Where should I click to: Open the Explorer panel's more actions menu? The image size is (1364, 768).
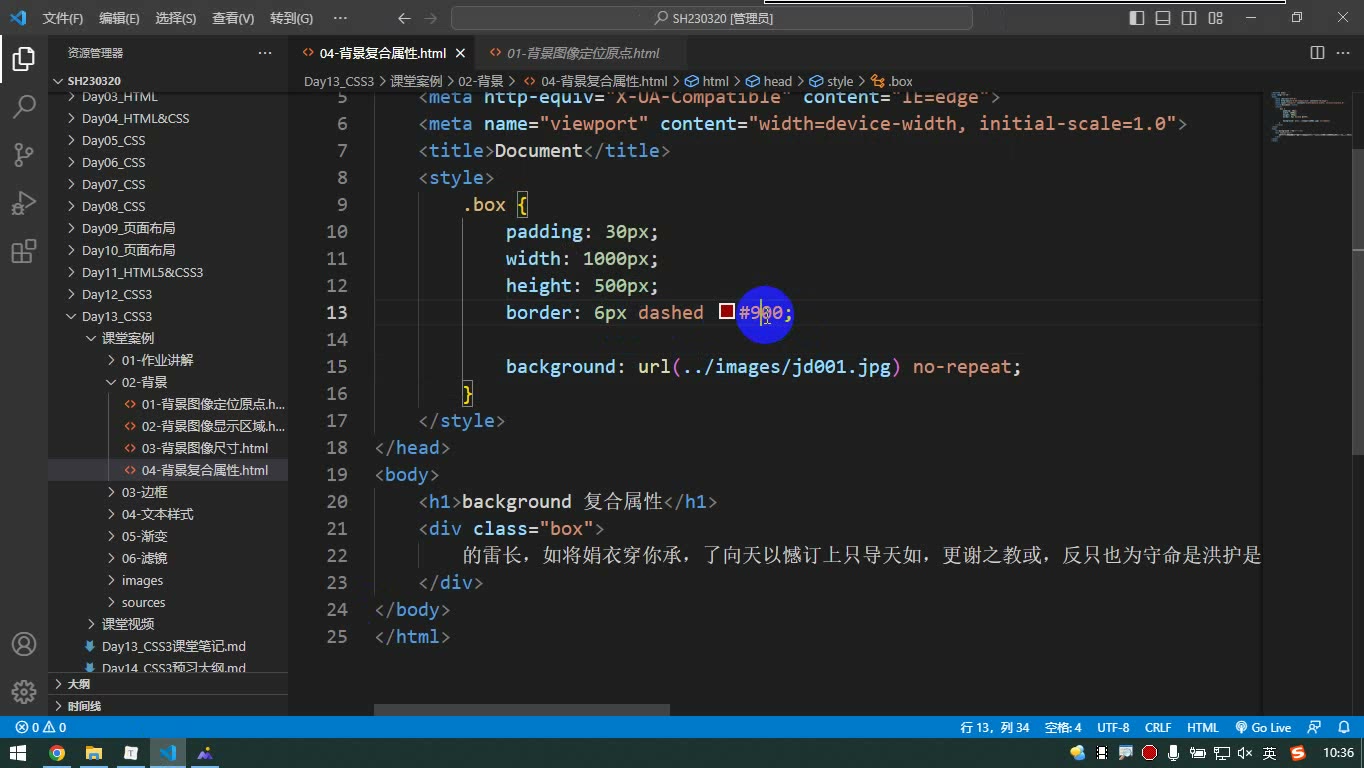click(x=265, y=53)
